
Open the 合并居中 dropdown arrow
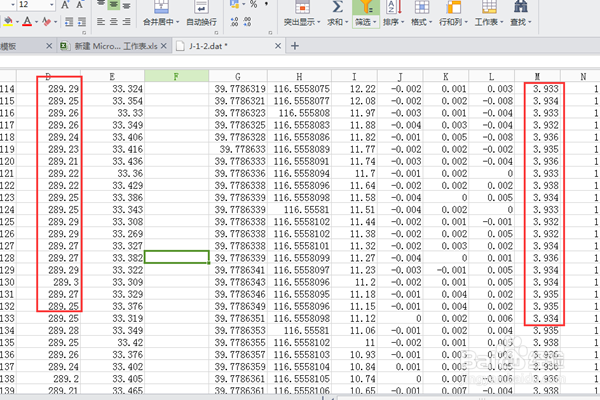[x=178, y=22]
